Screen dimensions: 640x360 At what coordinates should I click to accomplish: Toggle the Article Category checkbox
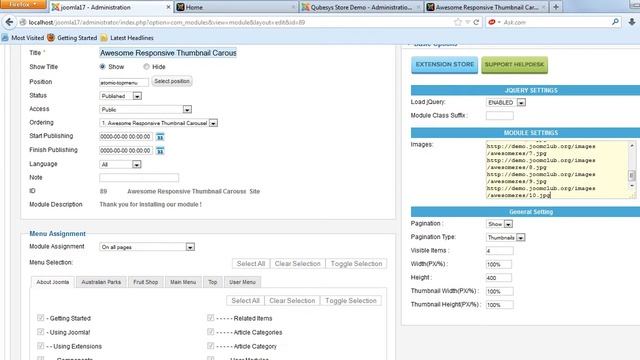coord(210,346)
